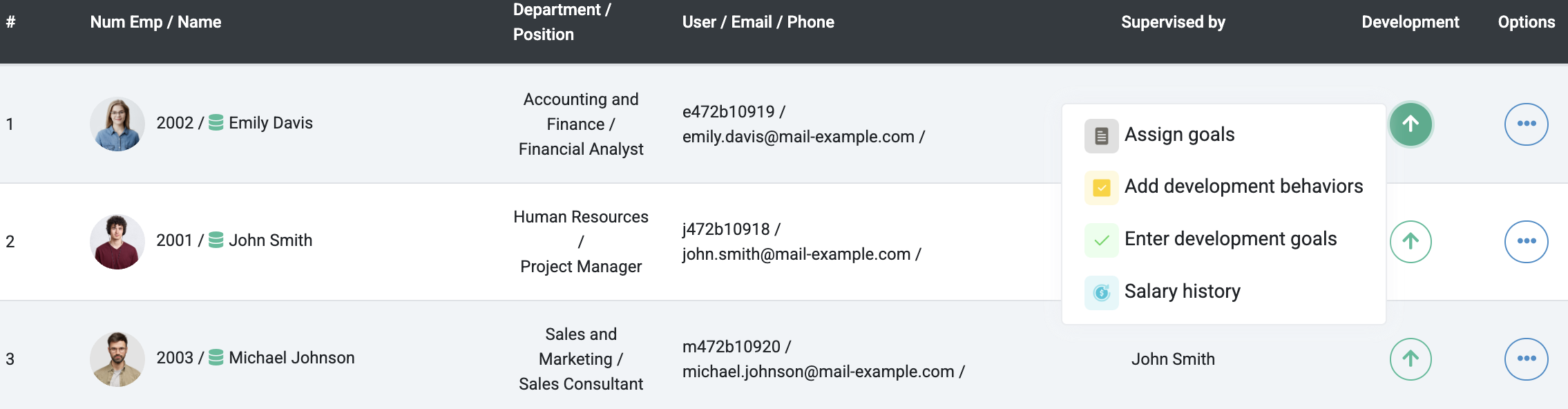Open Michael Johnson's profile photo
1568x409 pixels.
(x=117, y=359)
